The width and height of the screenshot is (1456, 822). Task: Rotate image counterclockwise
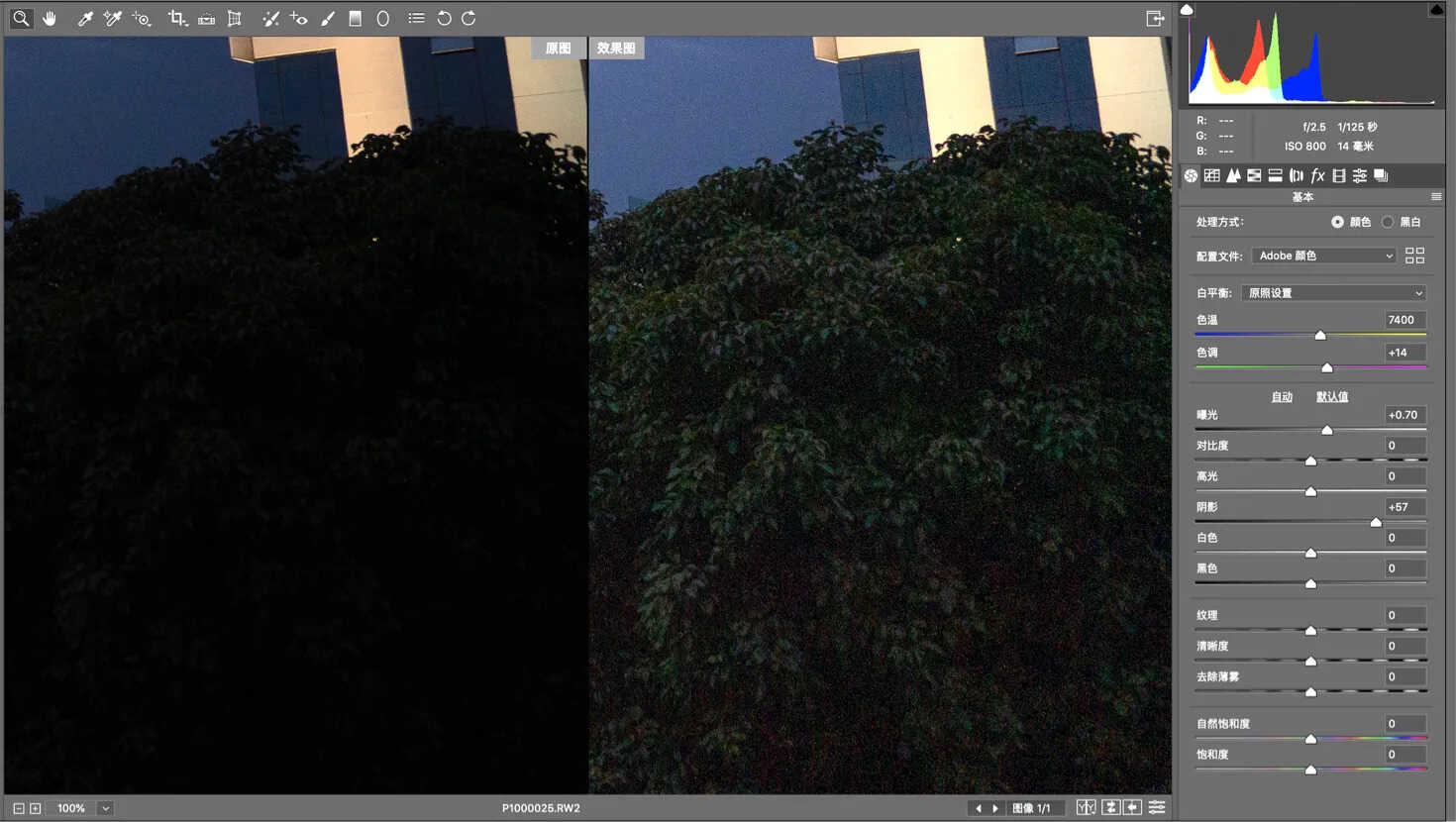click(x=444, y=18)
